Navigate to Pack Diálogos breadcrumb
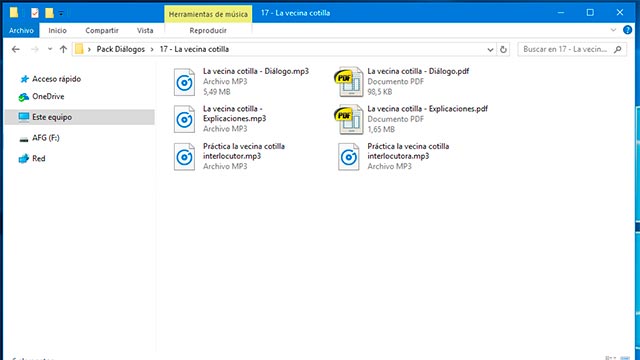Viewport: 640px width, 360px height. (x=120, y=49)
